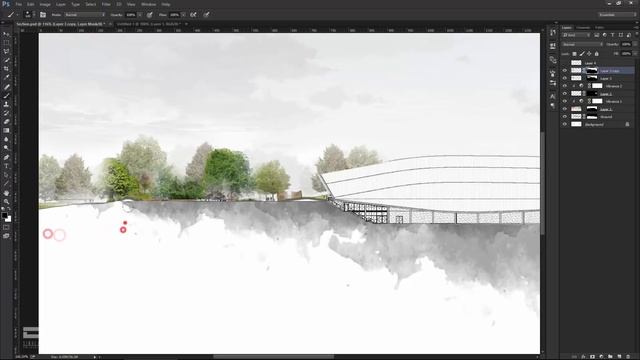This screenshot has width=640, height=360.
Task: Open Opacity slider arrow in options bar
Action: pyautogui.click(x=140, y=15)
